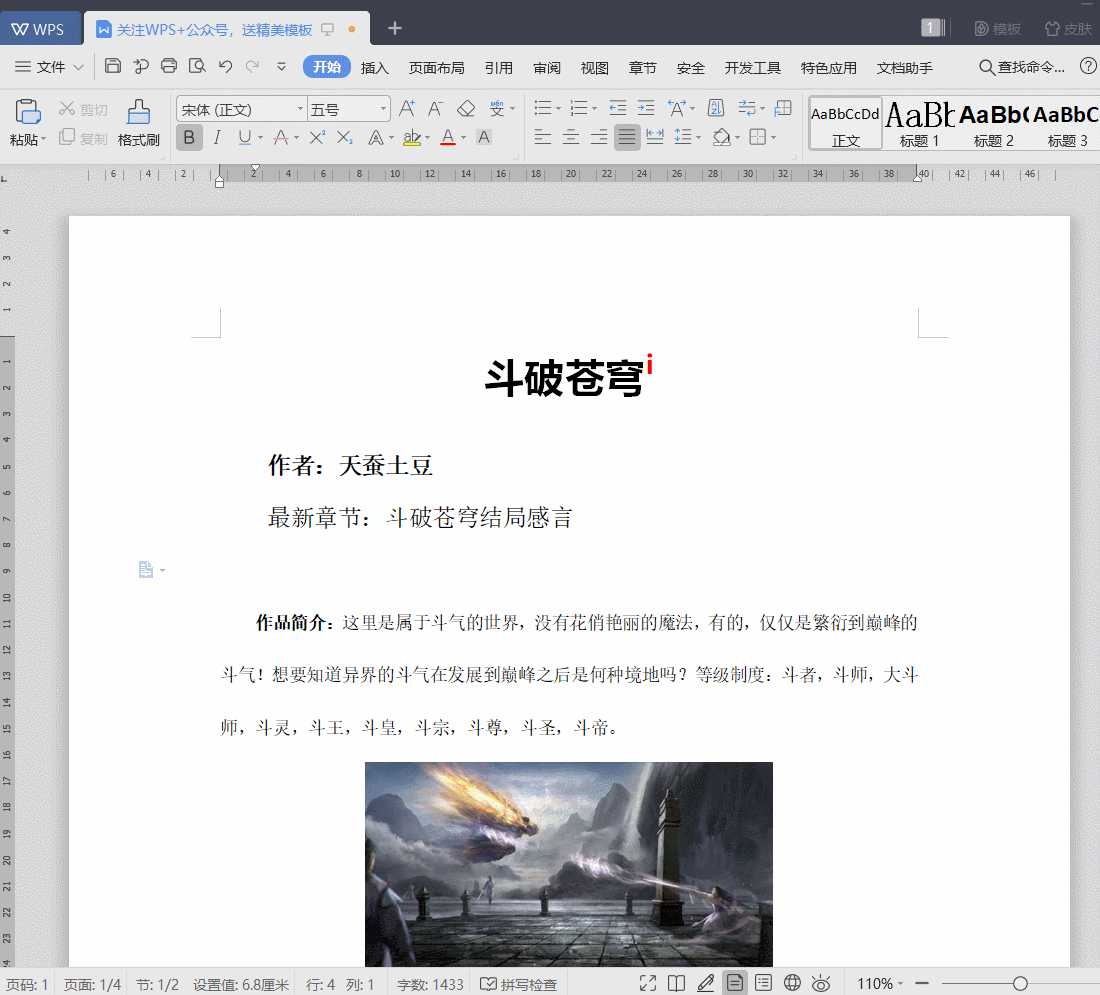Click the 皮肤 skin button

point(1068,29)
